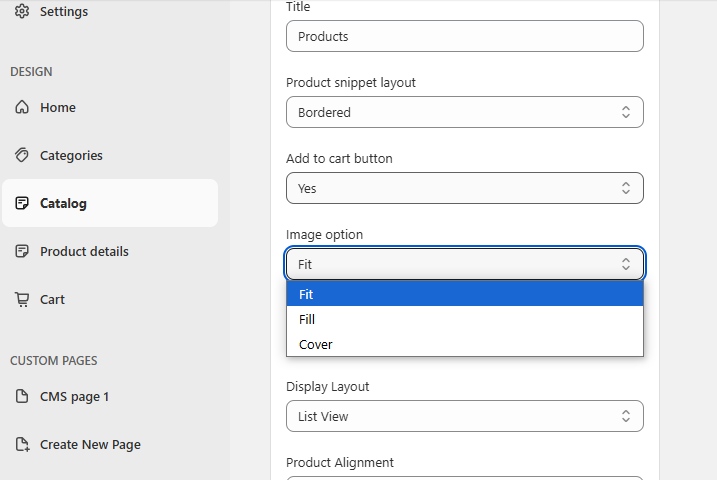Open CMS page 1
Viewport: 717px width, 480px height.
tap(110, 396)
